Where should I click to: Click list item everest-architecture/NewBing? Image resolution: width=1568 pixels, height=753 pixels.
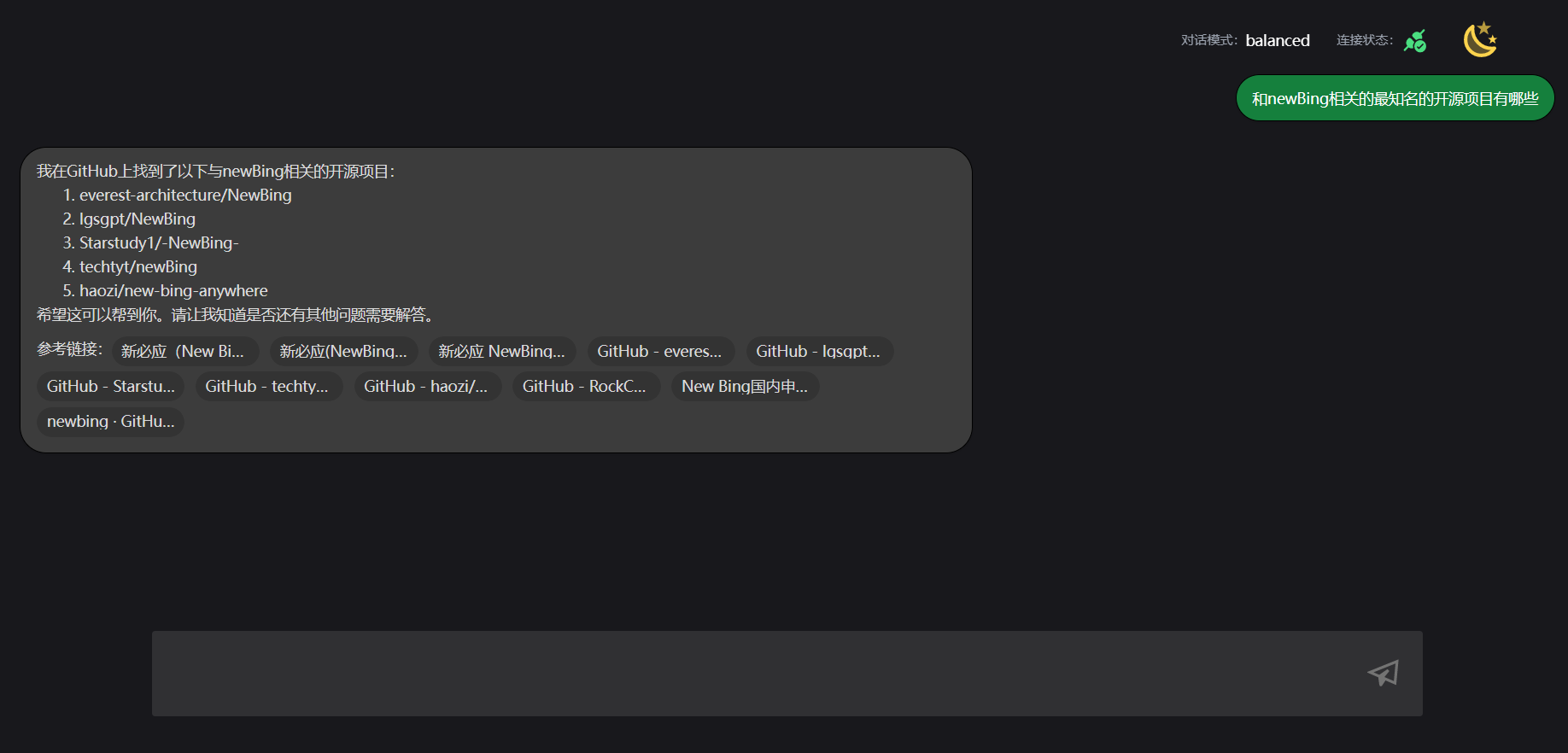pyautogui.click(x=185, y=195)
